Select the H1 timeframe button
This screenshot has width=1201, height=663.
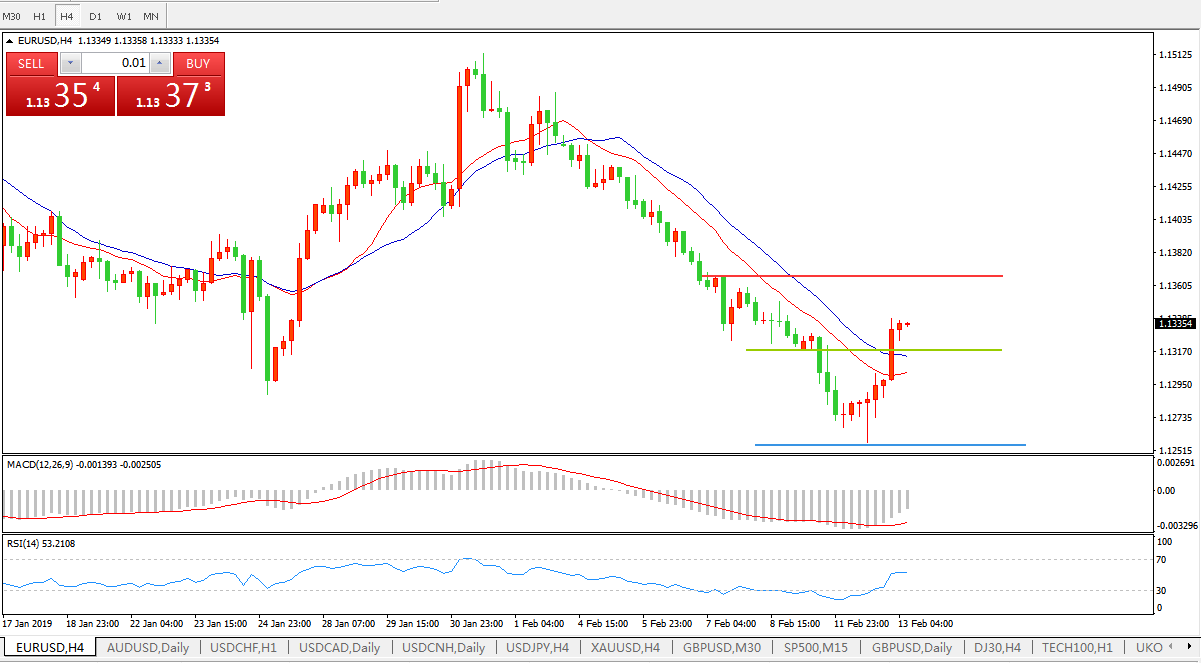click(x=39, y=16)
